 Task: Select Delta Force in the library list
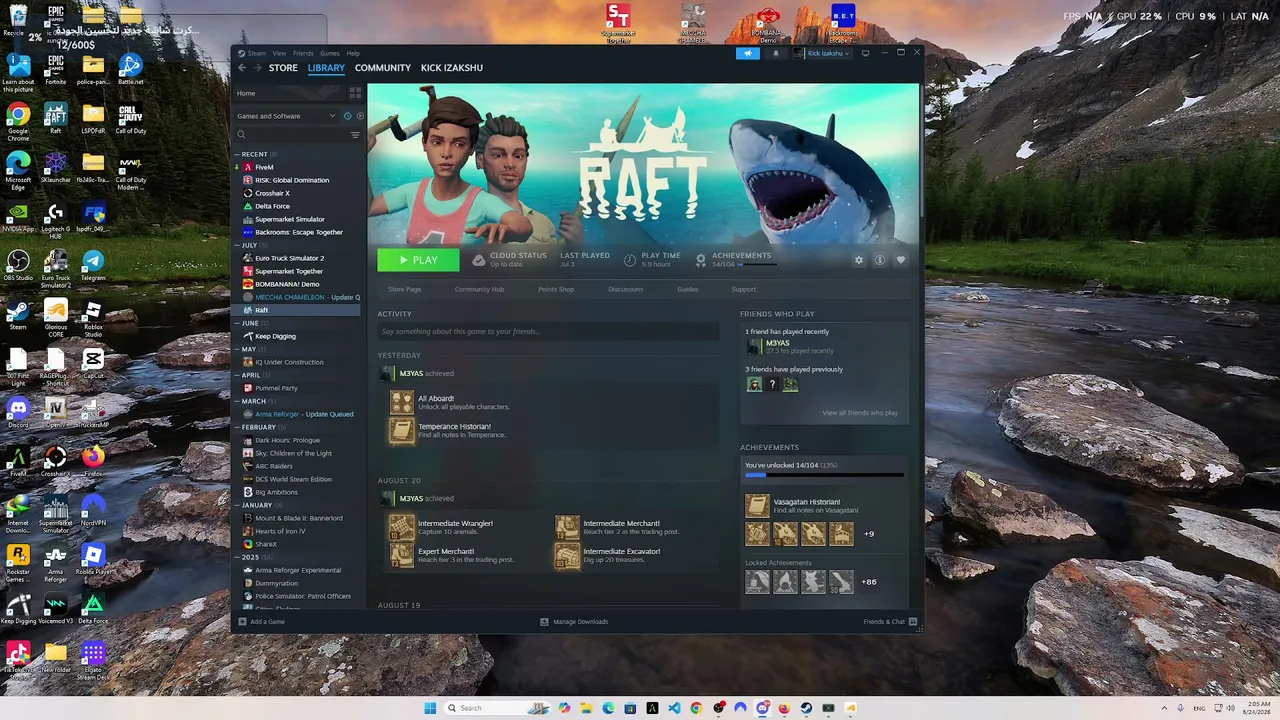(x=272, y=206)
